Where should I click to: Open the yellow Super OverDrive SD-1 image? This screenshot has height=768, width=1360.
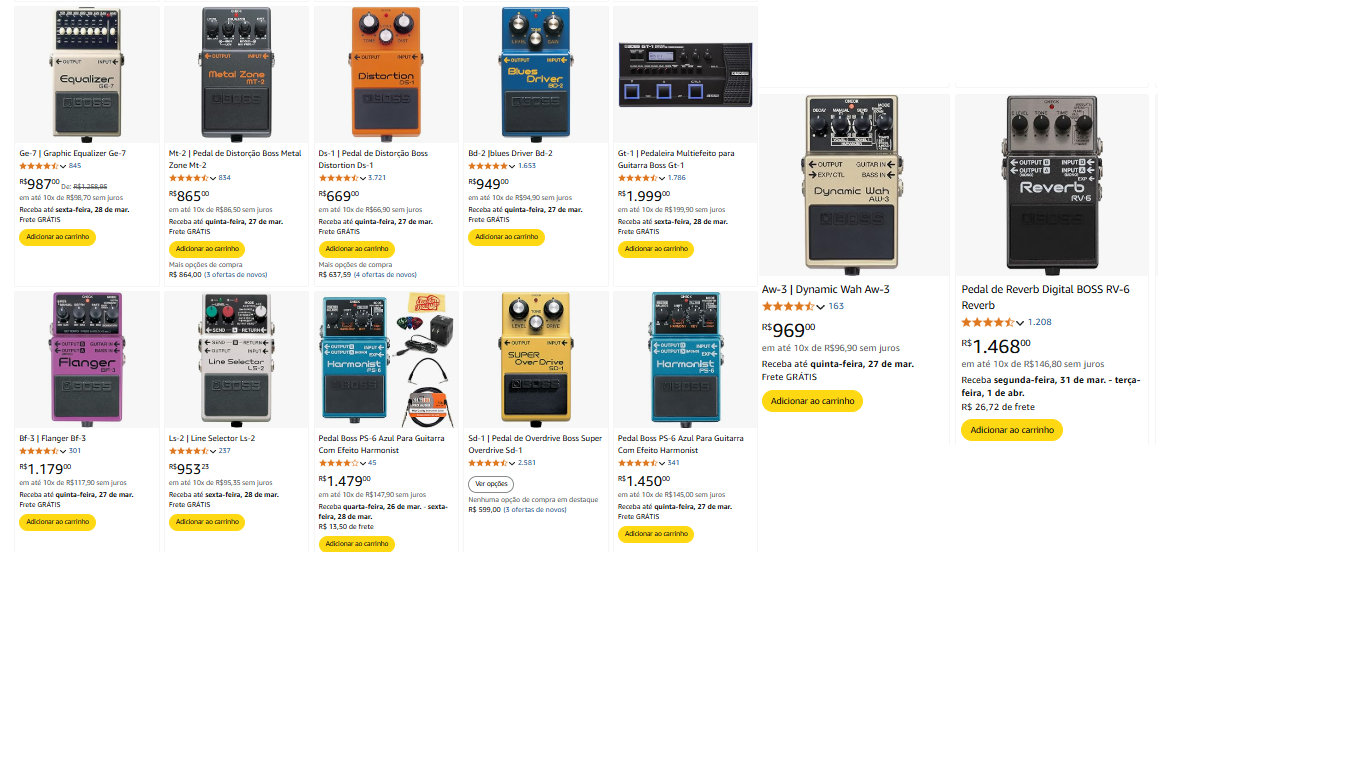536,357
